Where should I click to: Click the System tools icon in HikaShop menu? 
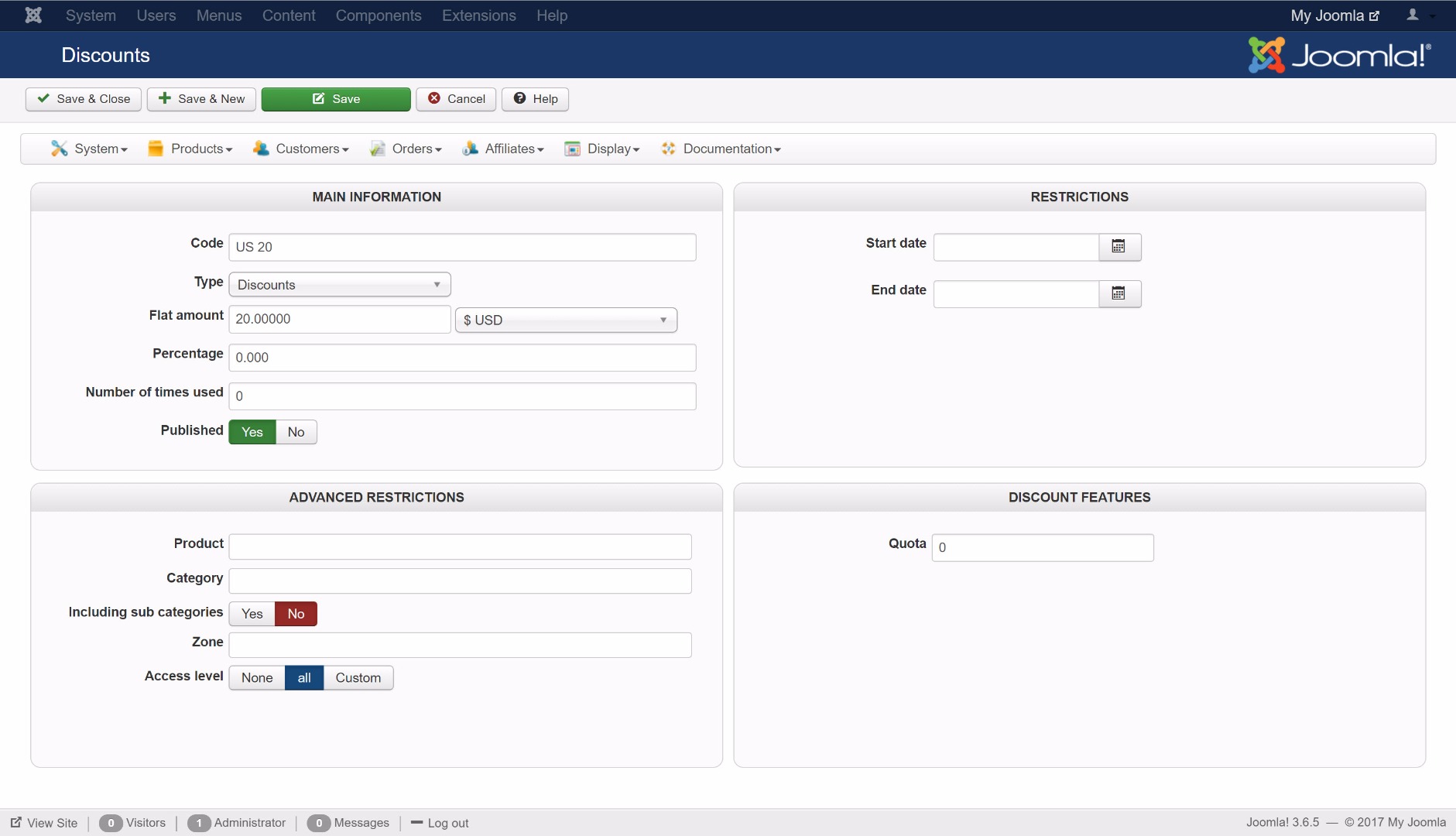pos(60,149)
